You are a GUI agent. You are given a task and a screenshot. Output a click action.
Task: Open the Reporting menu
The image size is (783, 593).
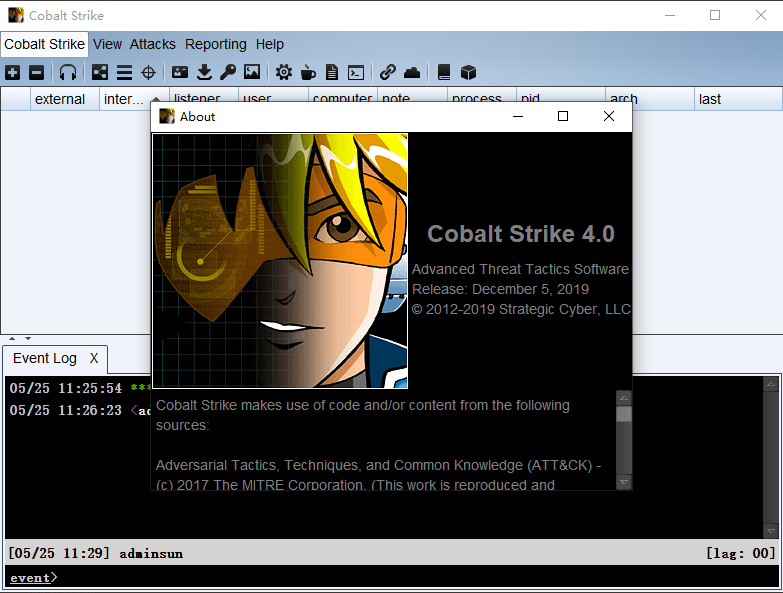pos(216,44)
